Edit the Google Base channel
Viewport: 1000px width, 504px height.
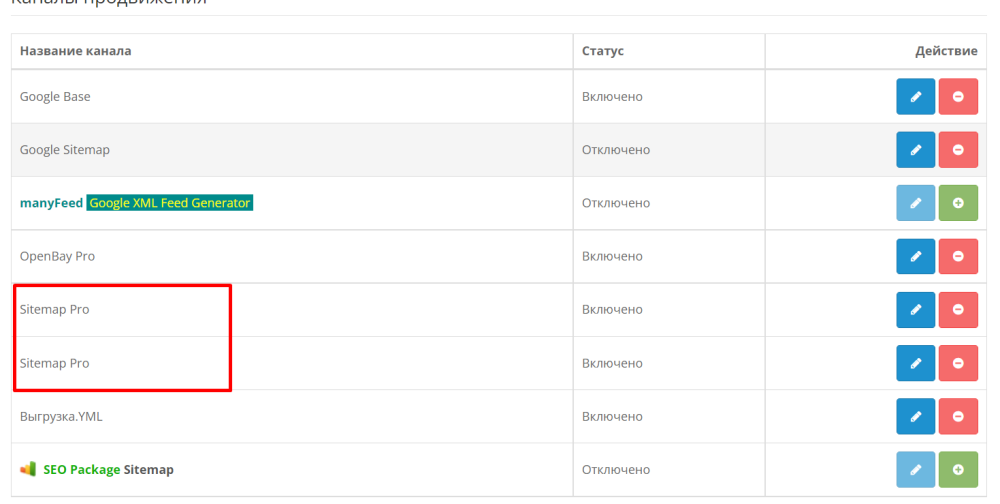(915, 96)
